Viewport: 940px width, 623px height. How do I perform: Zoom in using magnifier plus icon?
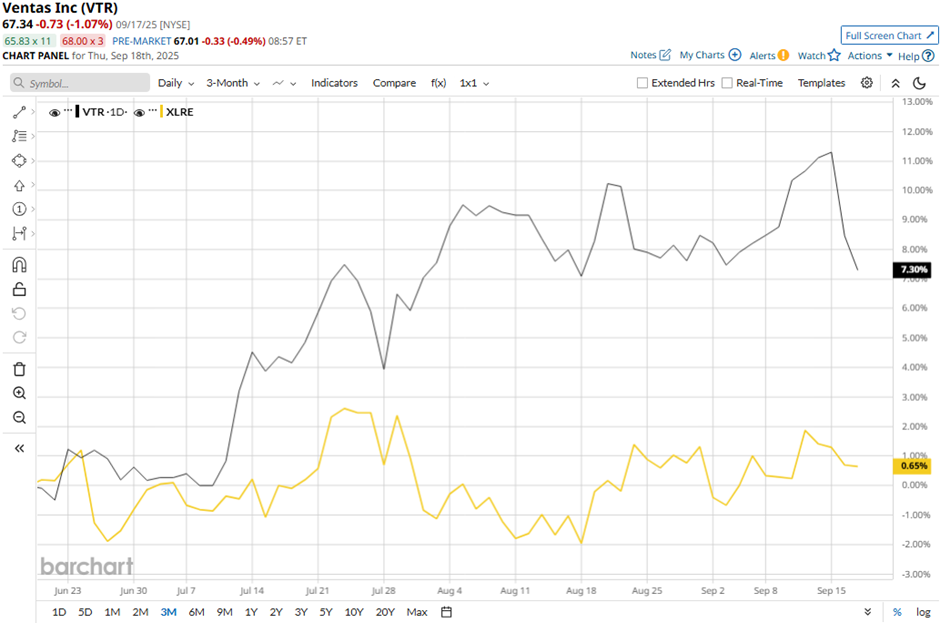[19, 393]
